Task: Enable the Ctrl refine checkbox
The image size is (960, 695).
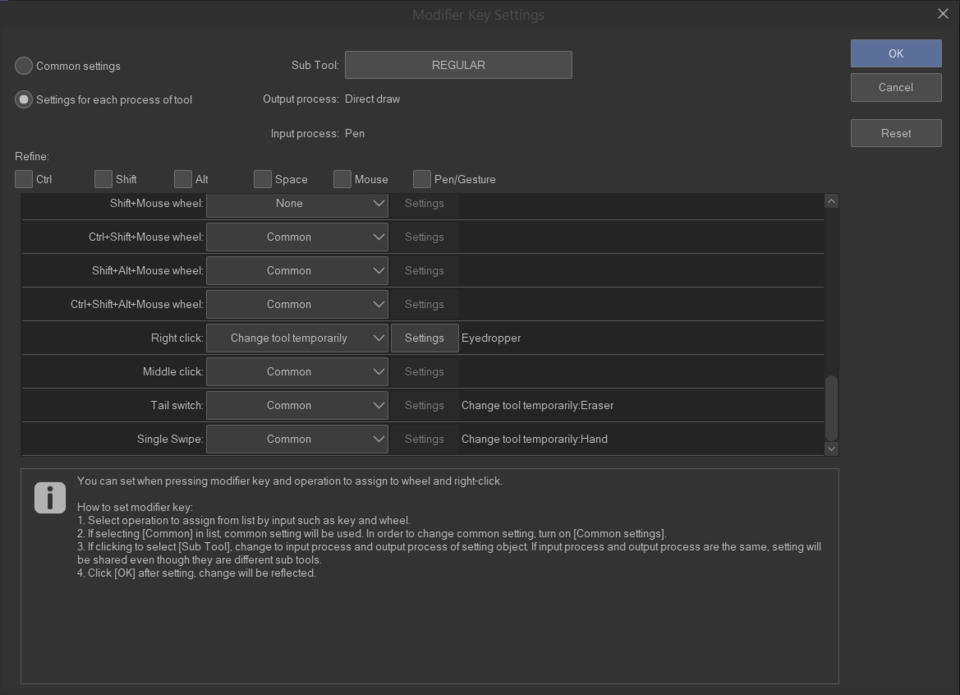Action: (x=24, y=179)
